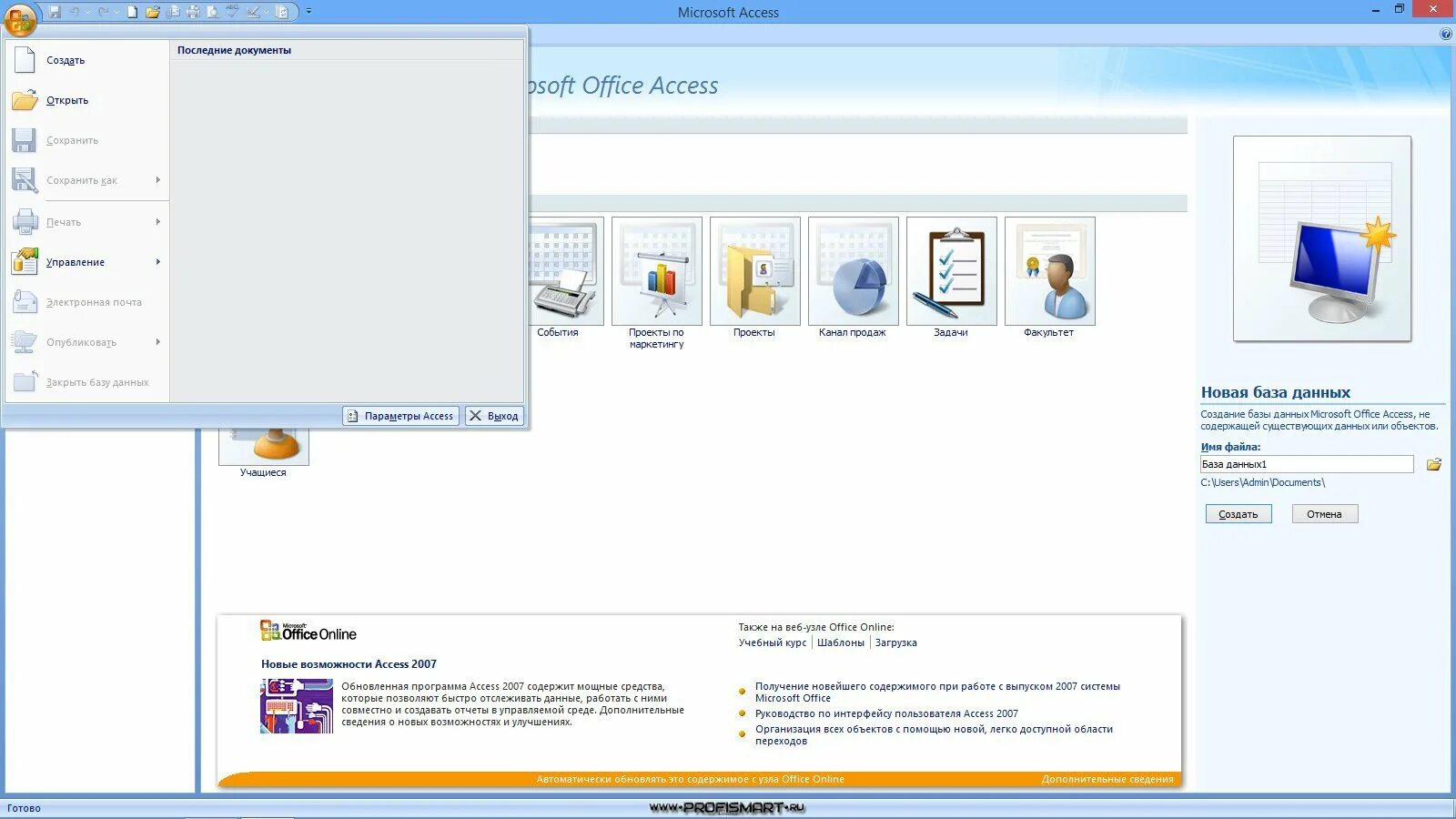Click the View mode icon in the toolbar
Image resolution: width=1456 pixels, height=819 pixels.
[x=253, y=12]
